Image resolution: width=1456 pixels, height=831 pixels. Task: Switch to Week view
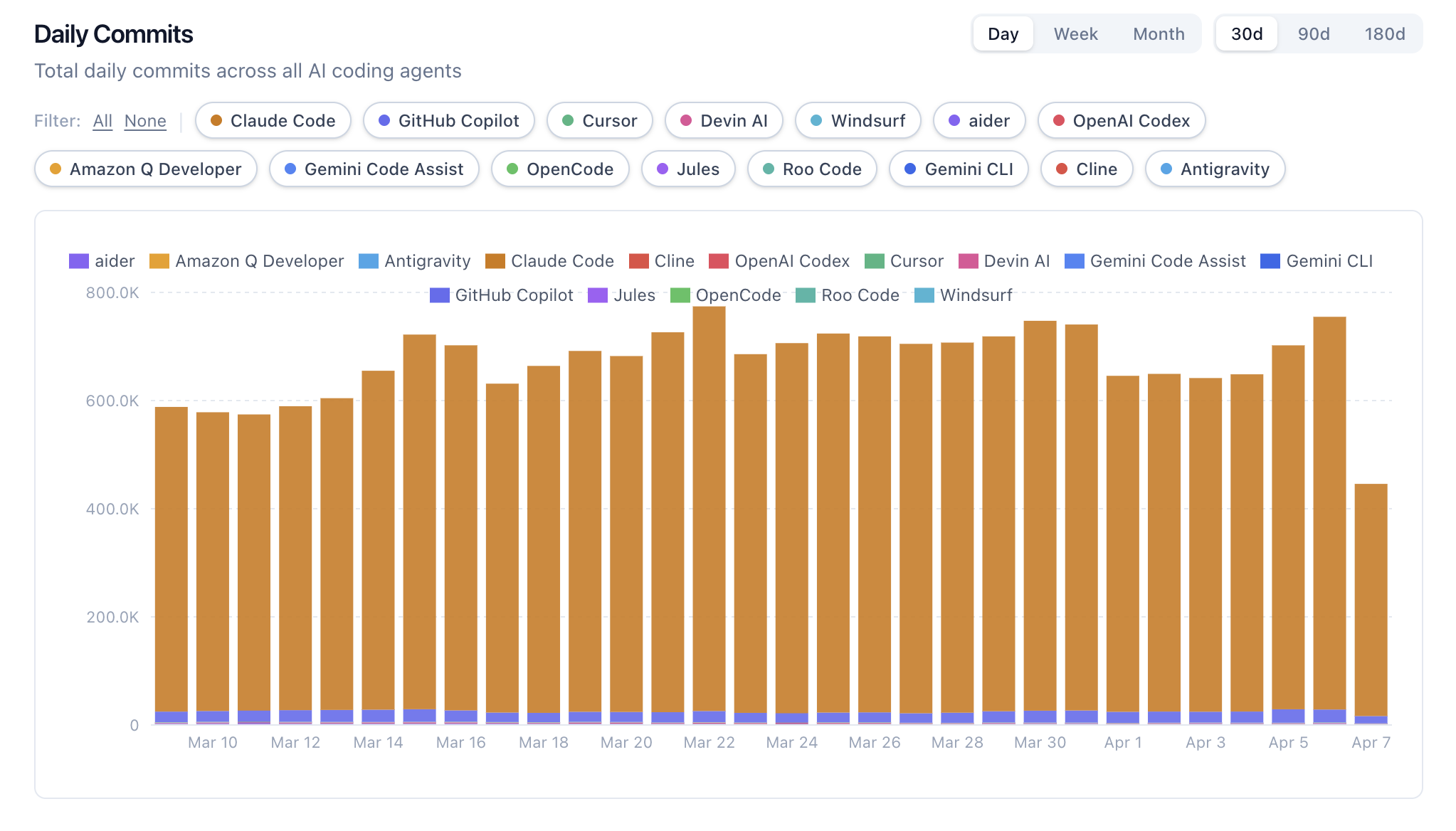1075,34
